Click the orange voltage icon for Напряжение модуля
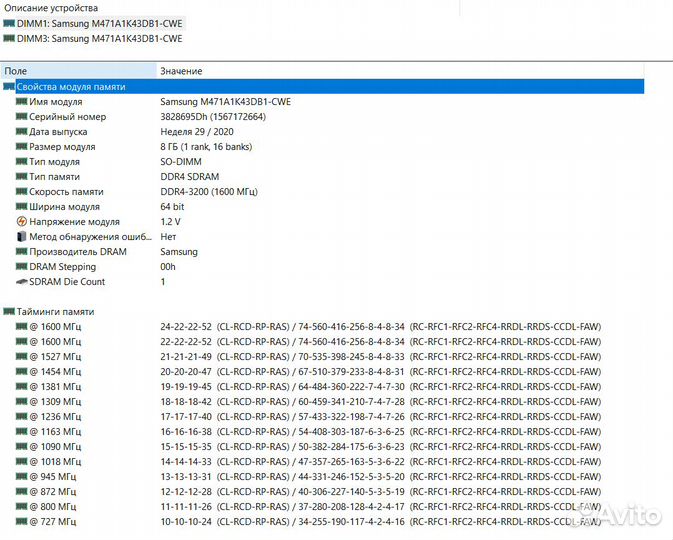 coord(21,221)
